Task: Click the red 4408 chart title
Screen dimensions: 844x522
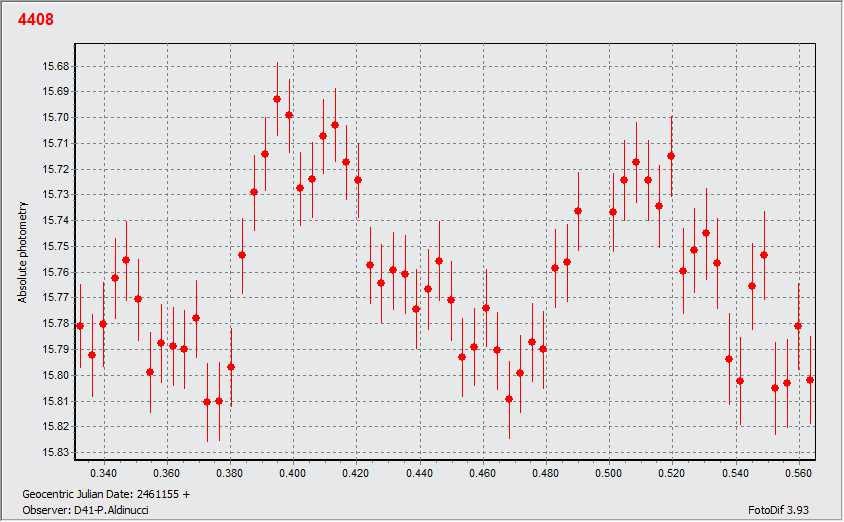Action: coord(36,20)
